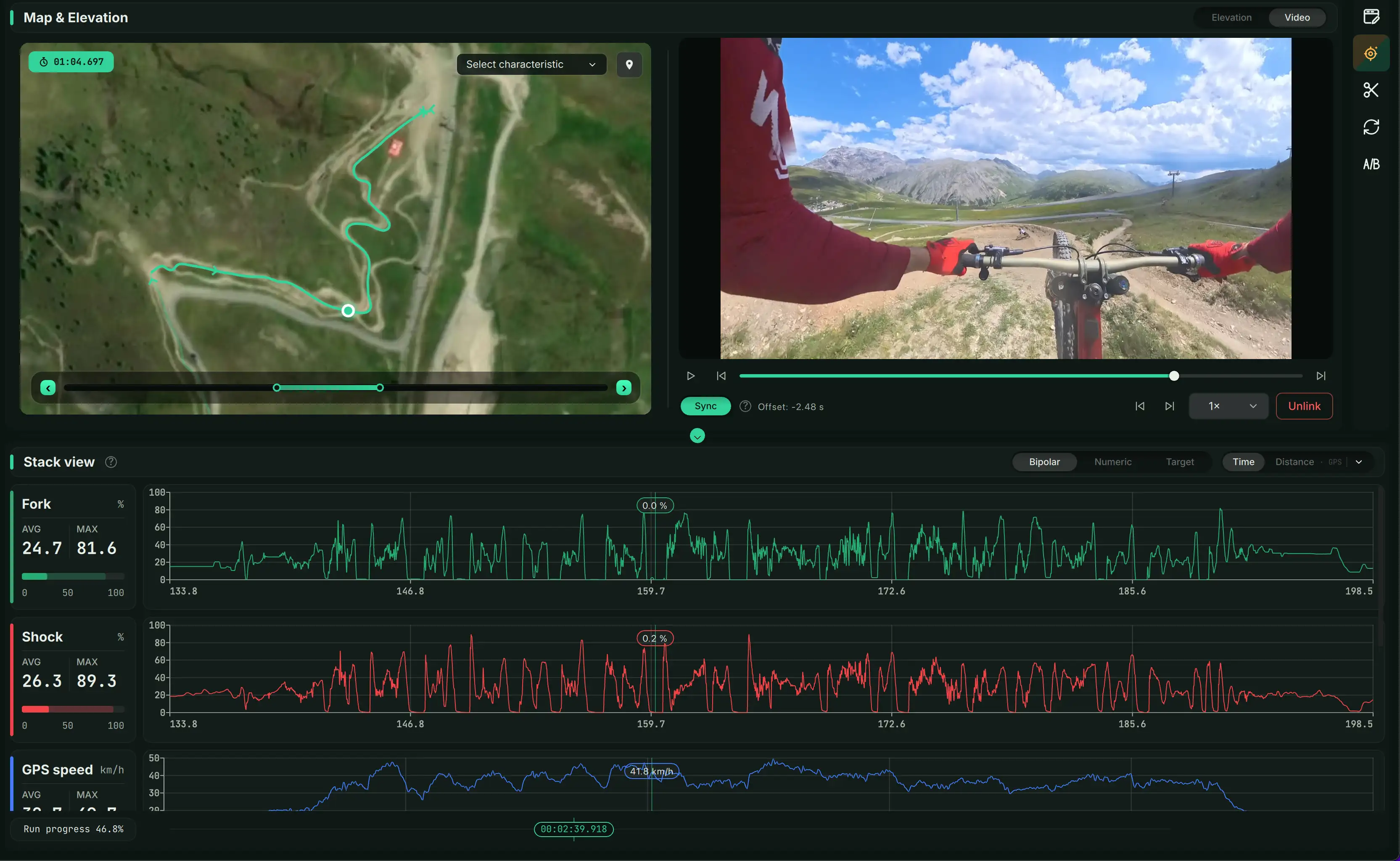Viewport: 1400px width, 861px height.
Task: Click the Unlink button
Action: pyautogui.click(x=1304, y=406)
